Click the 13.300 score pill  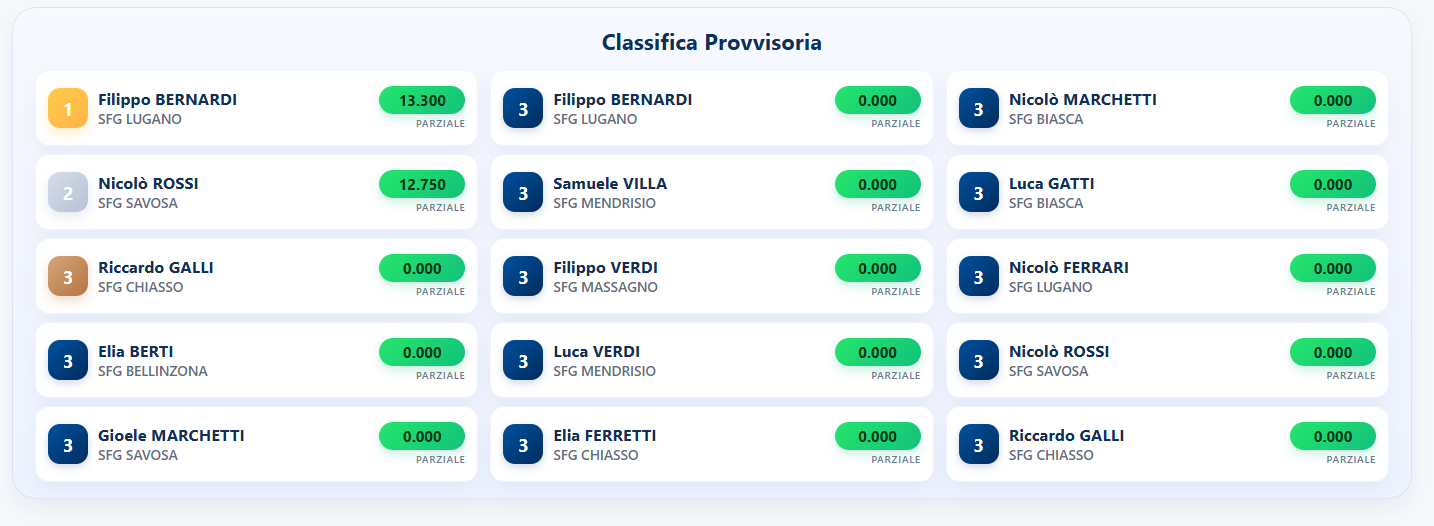point(422,100)
